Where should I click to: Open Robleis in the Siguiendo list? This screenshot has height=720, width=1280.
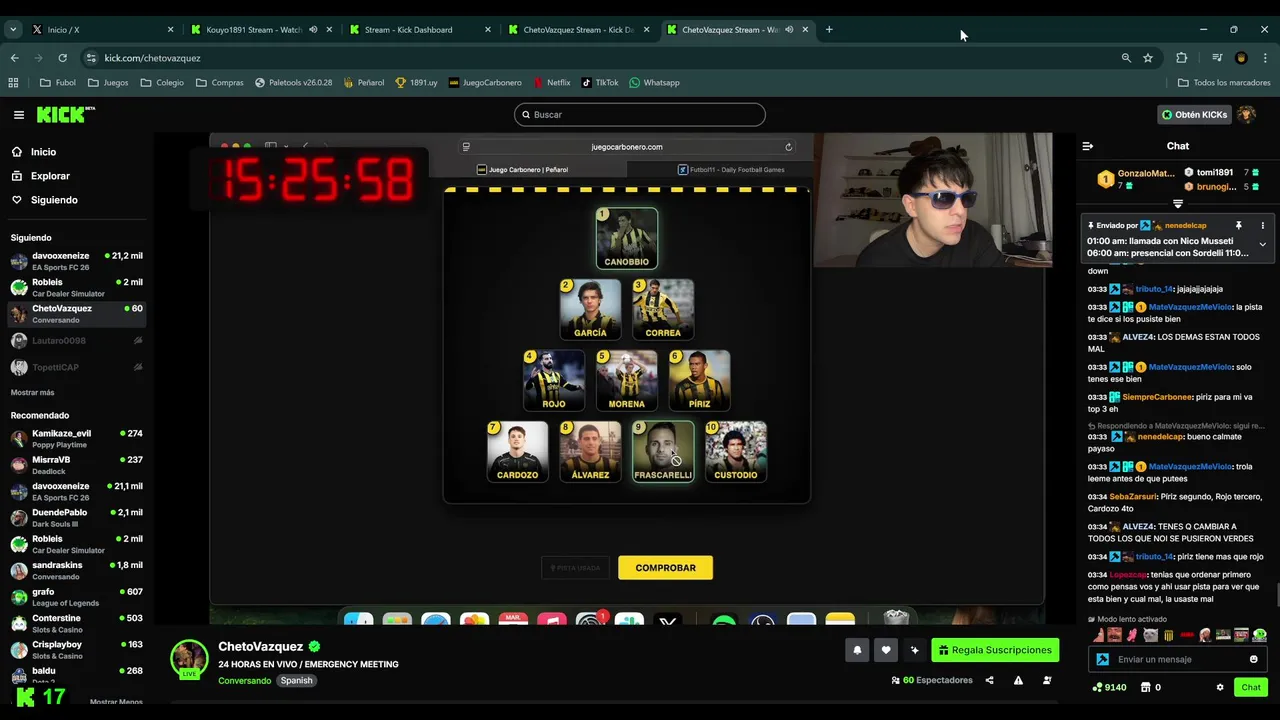(x=76, y=288)
